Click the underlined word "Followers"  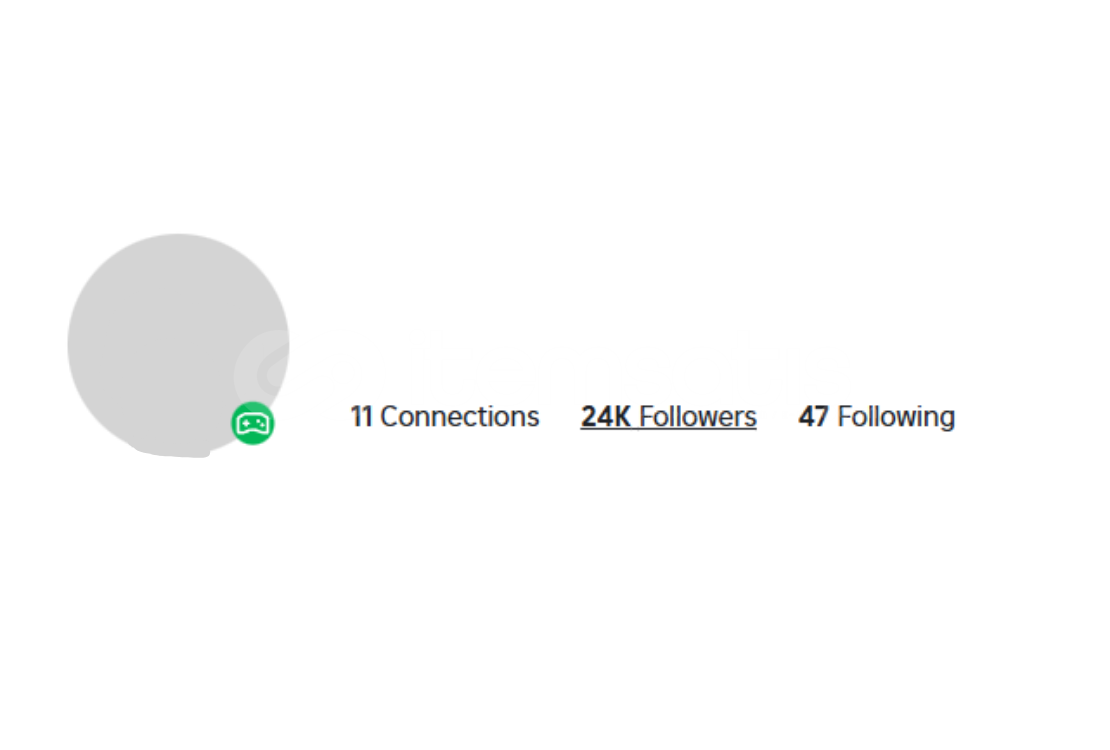pyautogui.click(x=698, y=416)
